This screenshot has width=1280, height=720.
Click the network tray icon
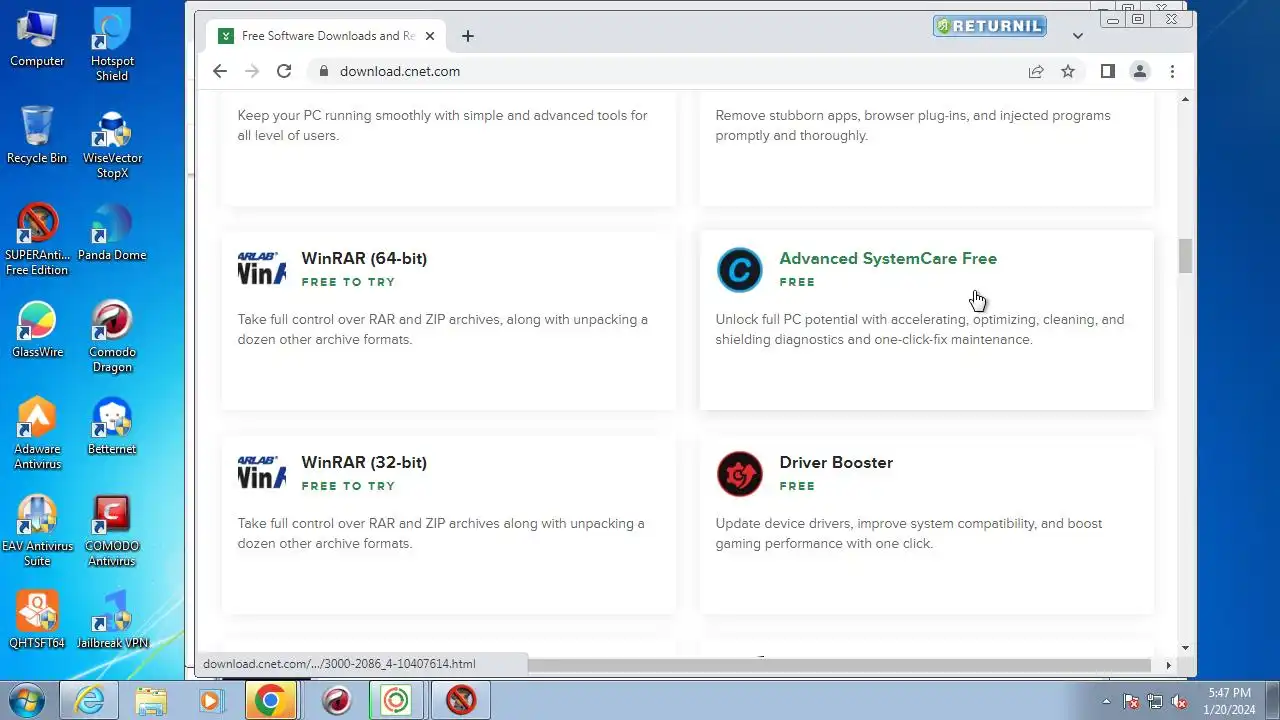click(x=1155, y=701)
